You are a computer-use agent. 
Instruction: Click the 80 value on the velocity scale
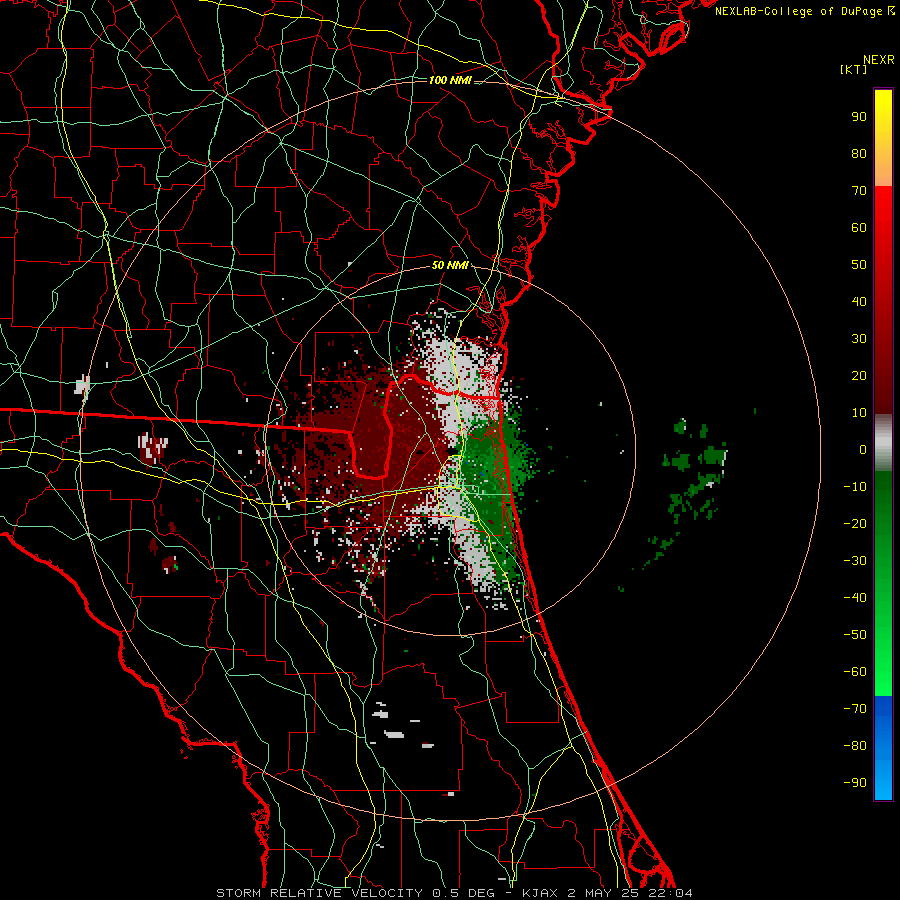tap(859, 153)
